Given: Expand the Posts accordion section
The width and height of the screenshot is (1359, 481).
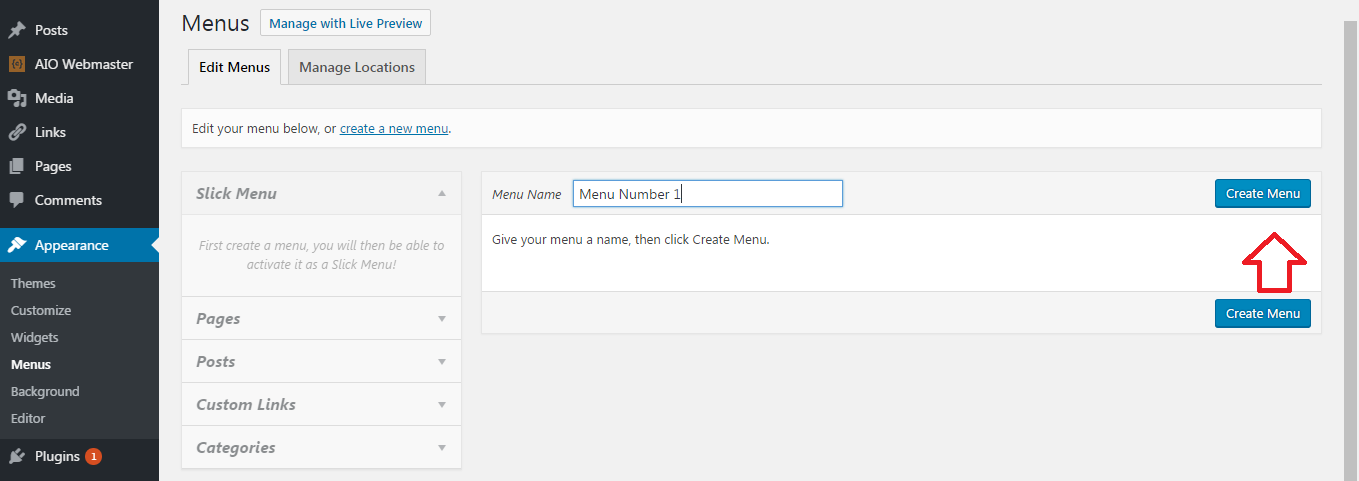Looking at the screenshot, I should tap(321, 361).
